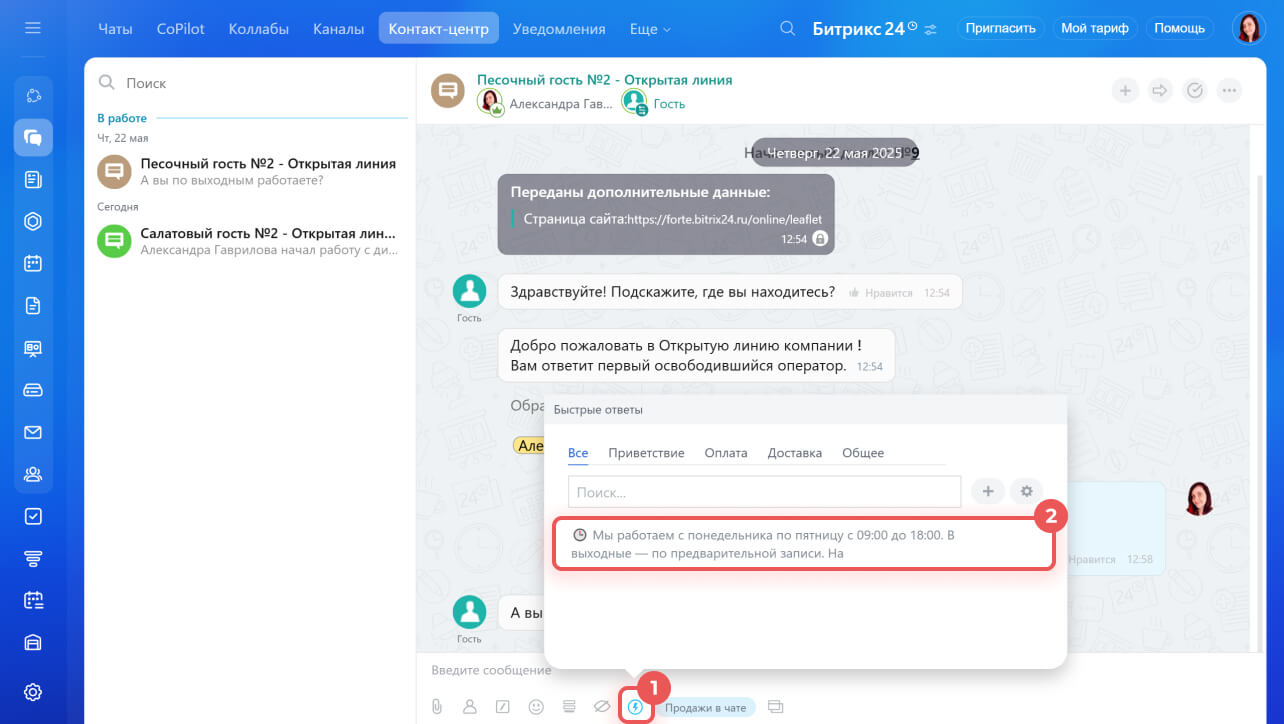The image size is (1284, 724).
Task: Open the calendar icon in left sidebar
Action: [33, 264]
